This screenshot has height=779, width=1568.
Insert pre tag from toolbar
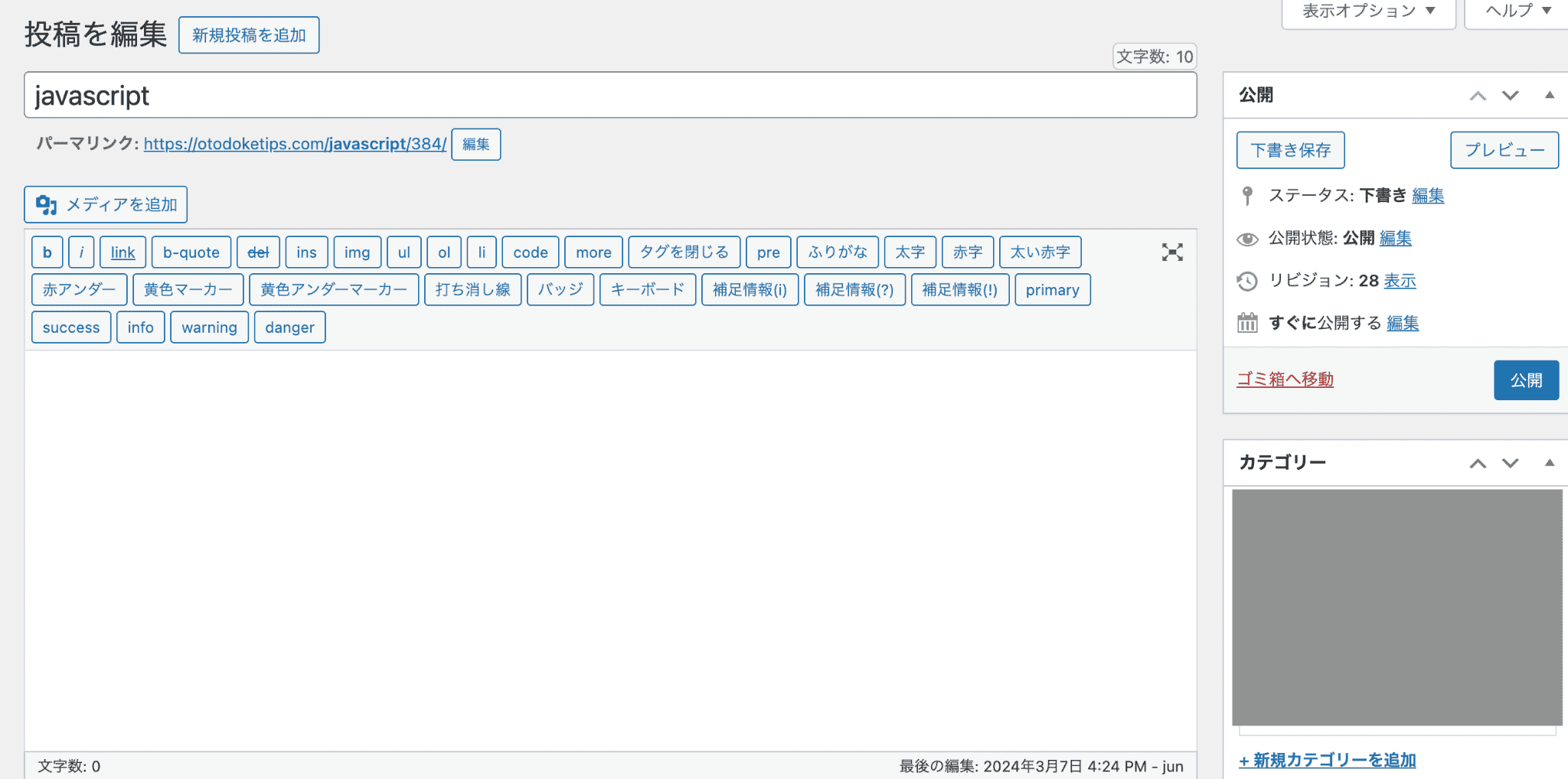pyautogui.click(x=769, y=253)
